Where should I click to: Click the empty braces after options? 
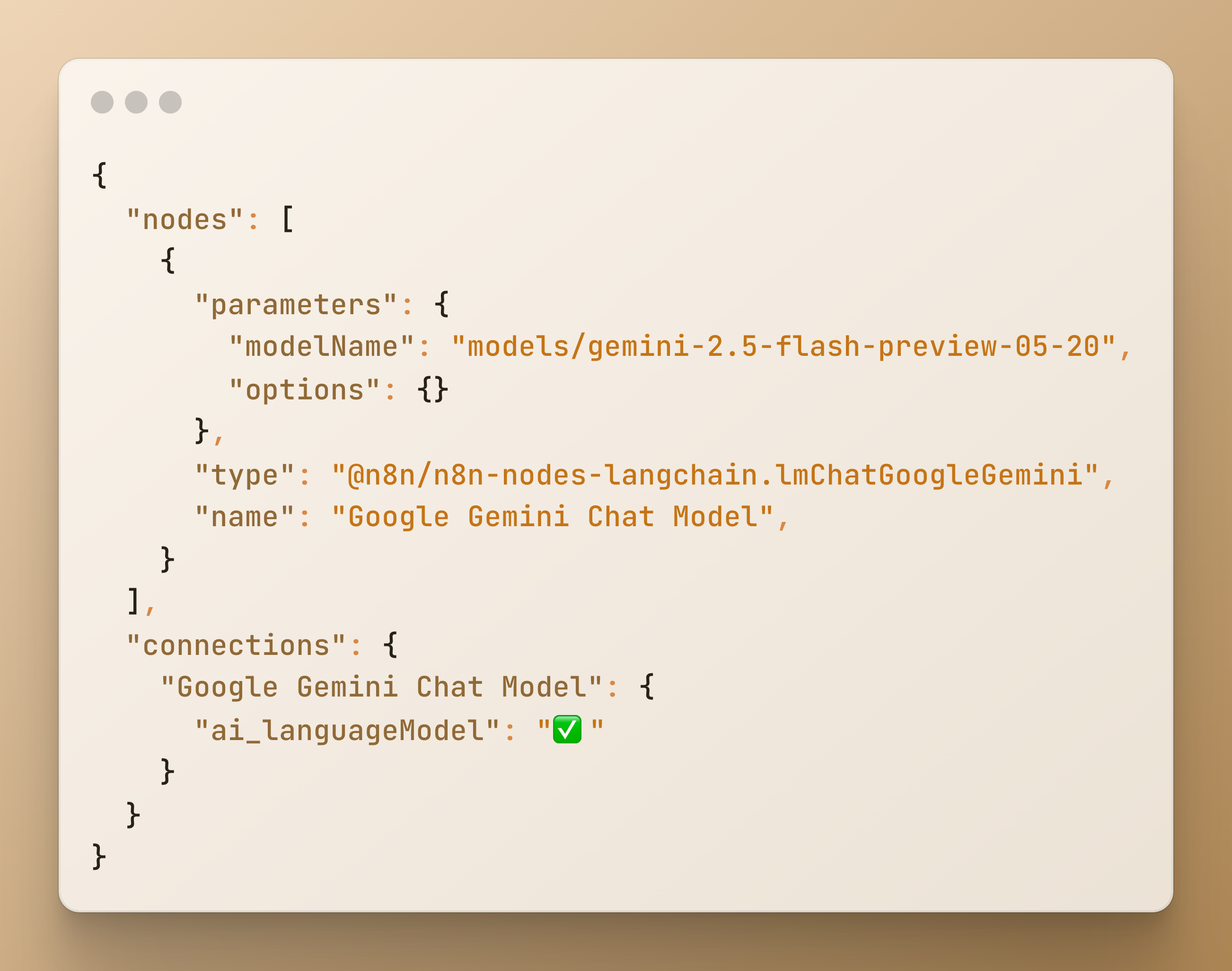point(433,390)
